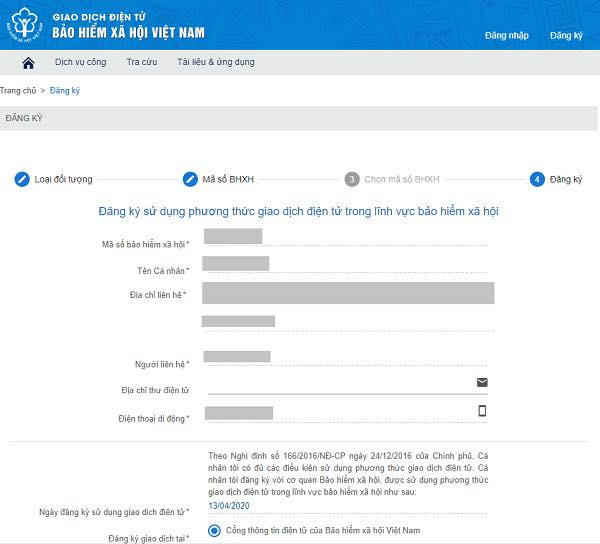This screenshot has width=600, height=544.
Task: Click the Ngày đăng ký sử dụng label
Action: pos(114,512)
